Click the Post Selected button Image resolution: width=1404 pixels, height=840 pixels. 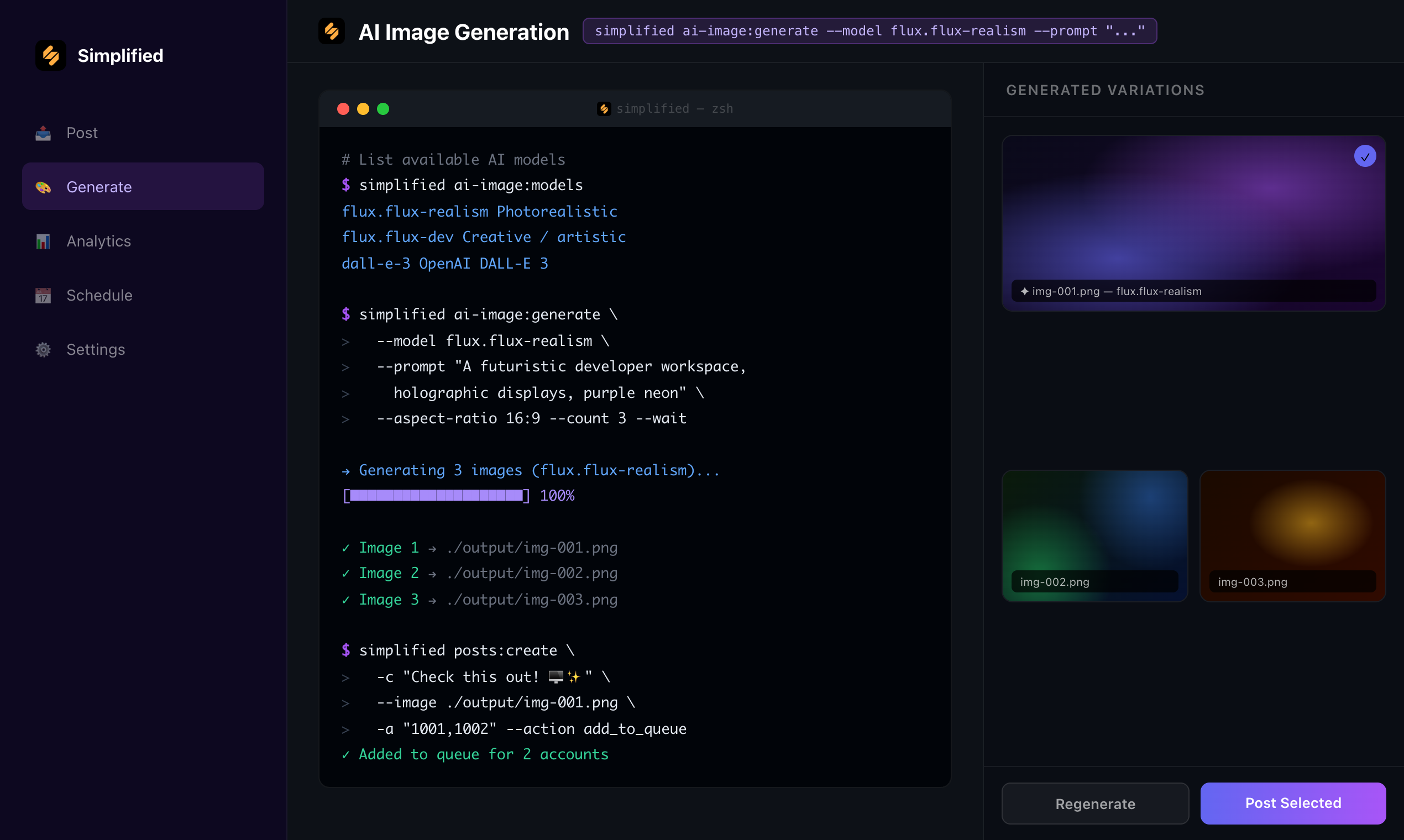pyautogui.click(x=1293, y=803)
